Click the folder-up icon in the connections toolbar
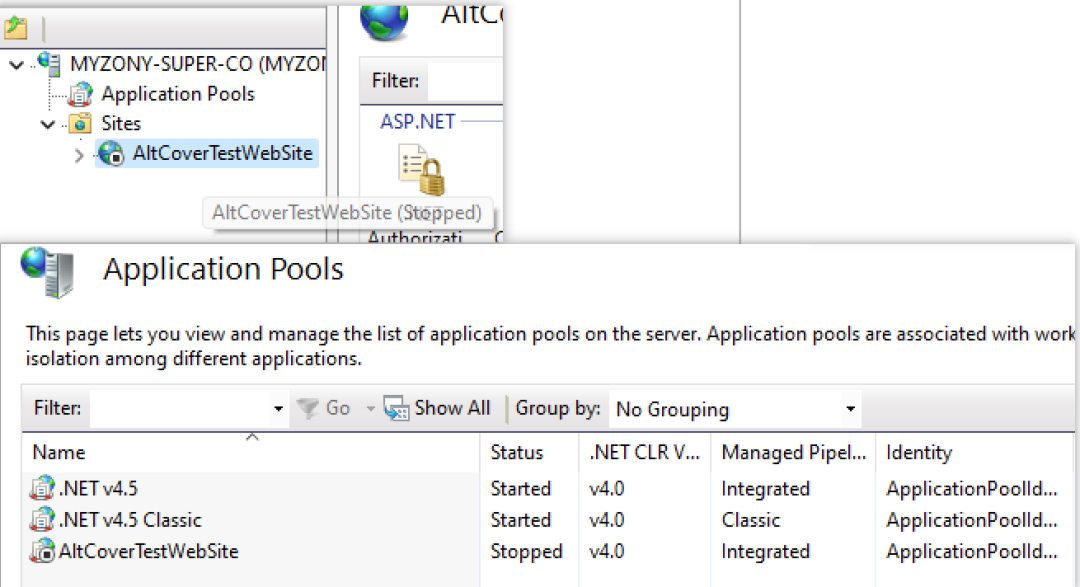The height and width of the screenshot is (587, 1080). [x=15, y=29]
